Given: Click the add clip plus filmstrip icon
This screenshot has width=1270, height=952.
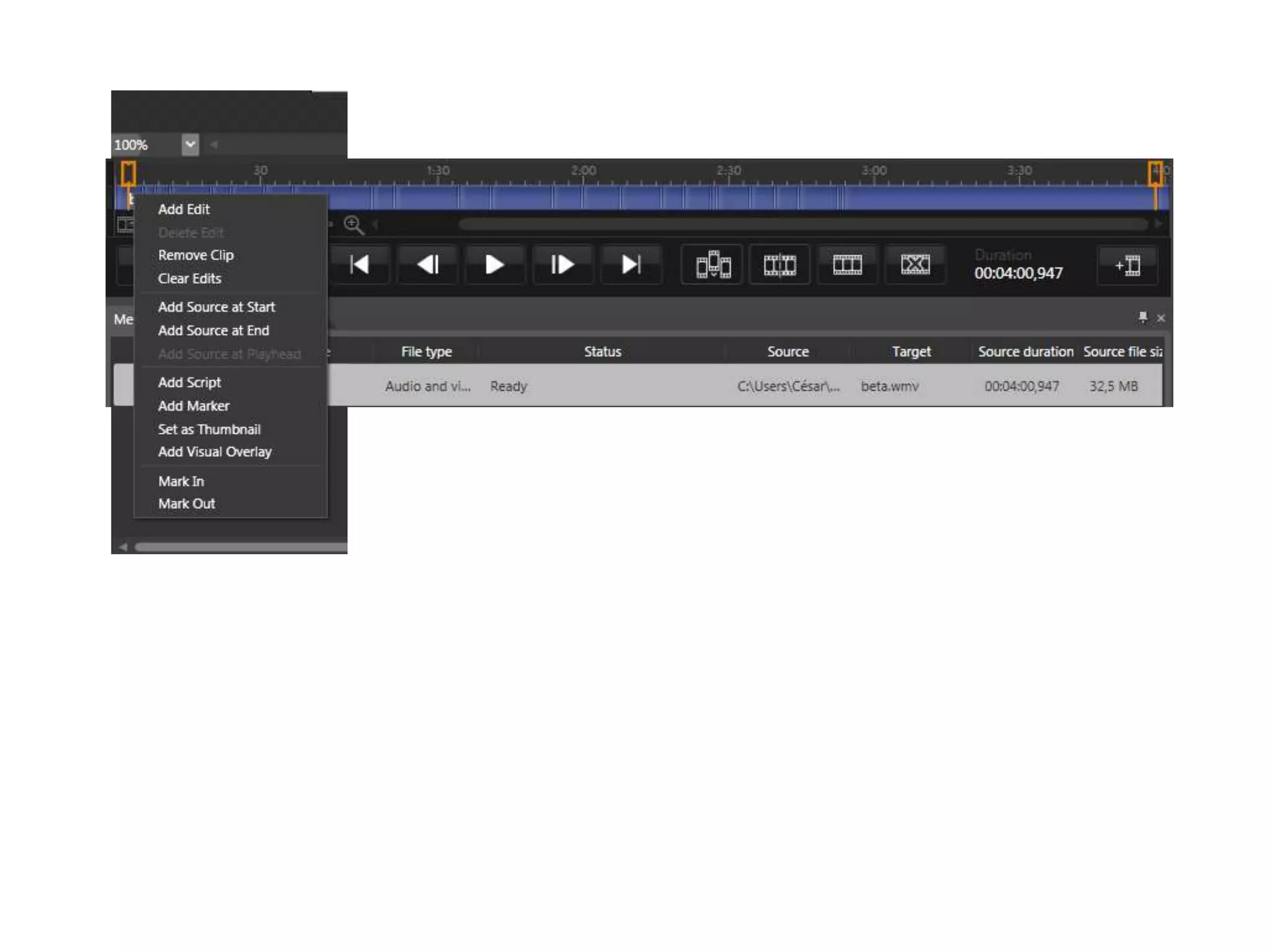Looking at the screenshot, I should (x=1127, y=266).
